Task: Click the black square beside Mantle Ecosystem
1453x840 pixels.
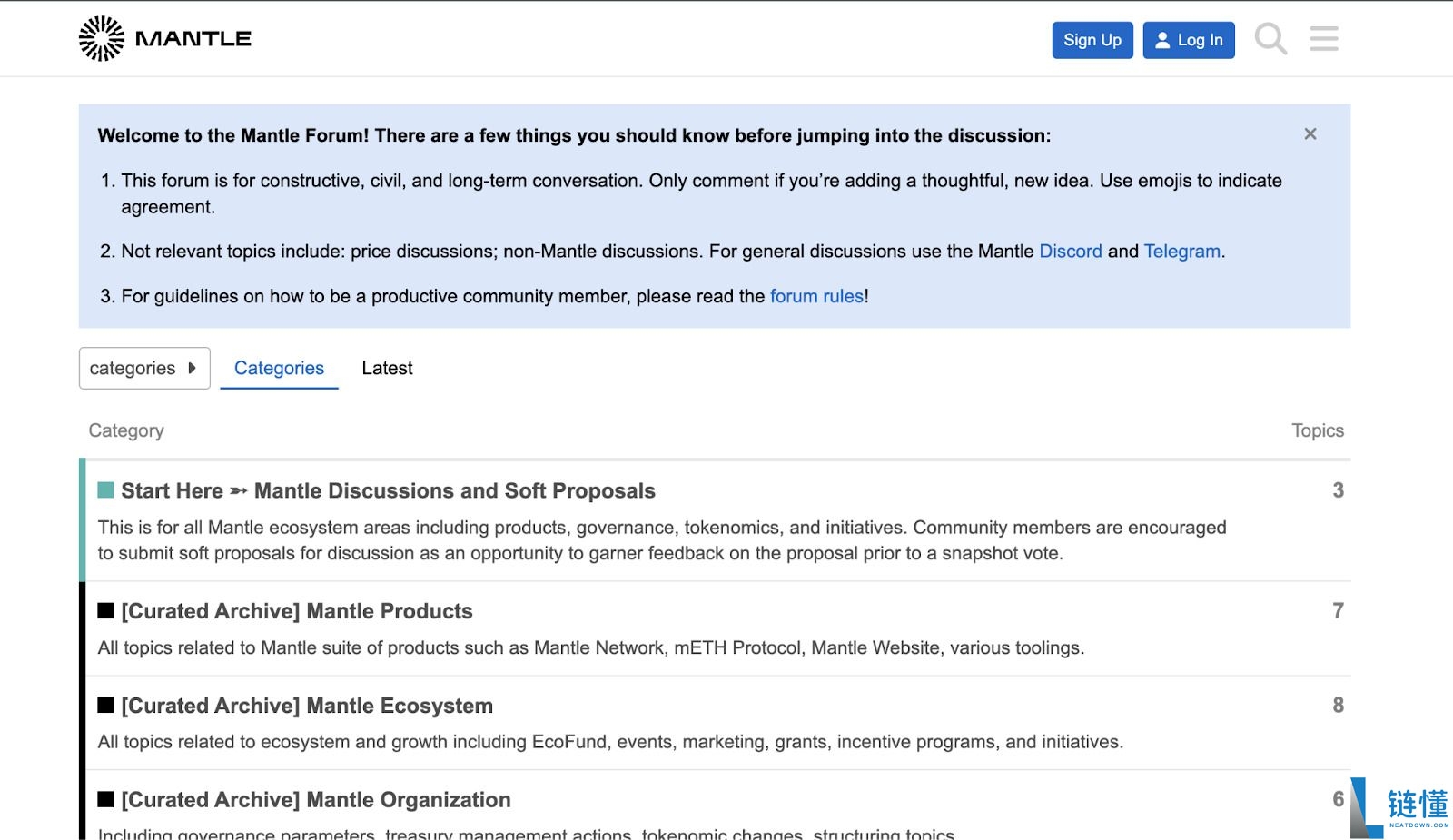Action: pos(105,705)
